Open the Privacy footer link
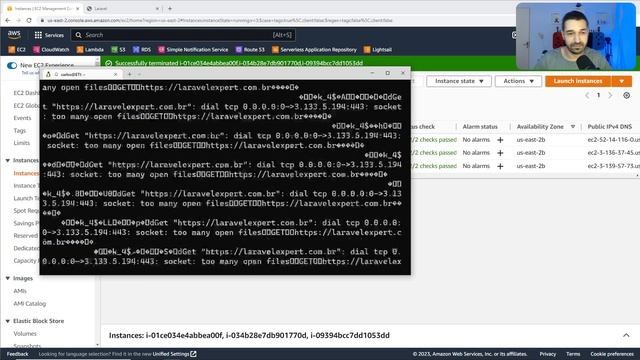This screenshot has height=360, width=640. [x=548, y=354]
